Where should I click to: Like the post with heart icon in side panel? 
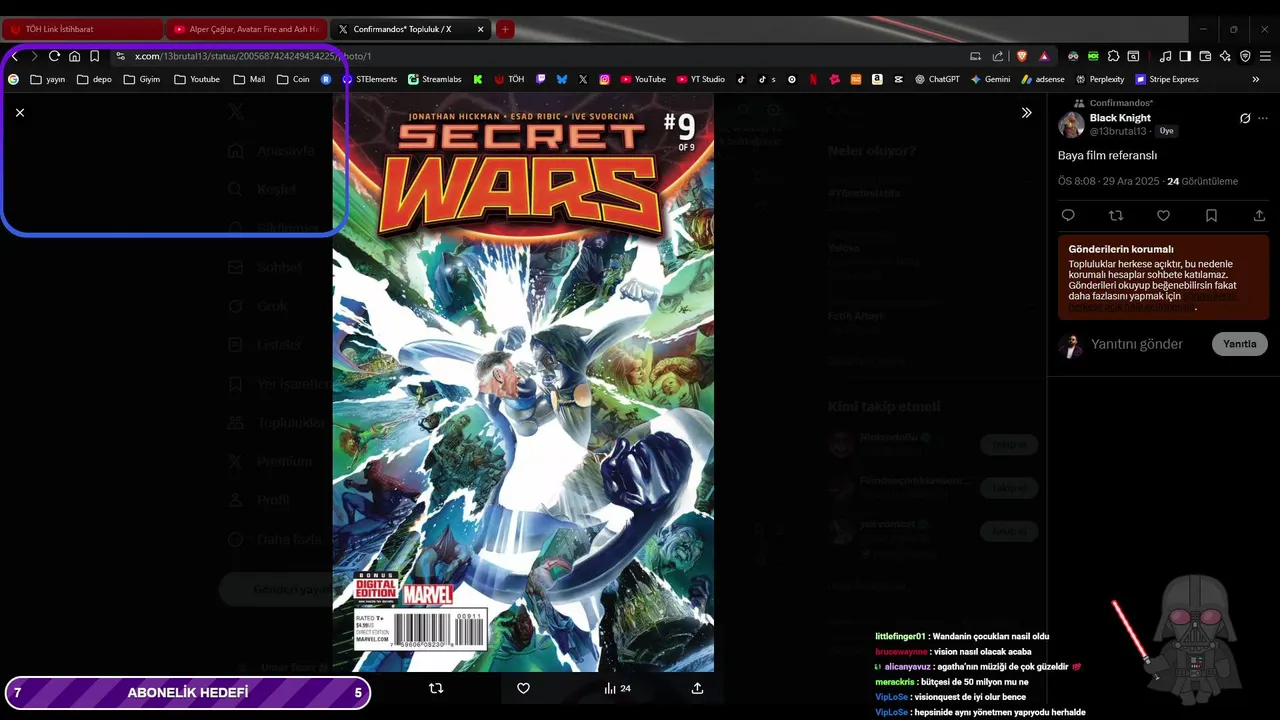(1163, 215)
